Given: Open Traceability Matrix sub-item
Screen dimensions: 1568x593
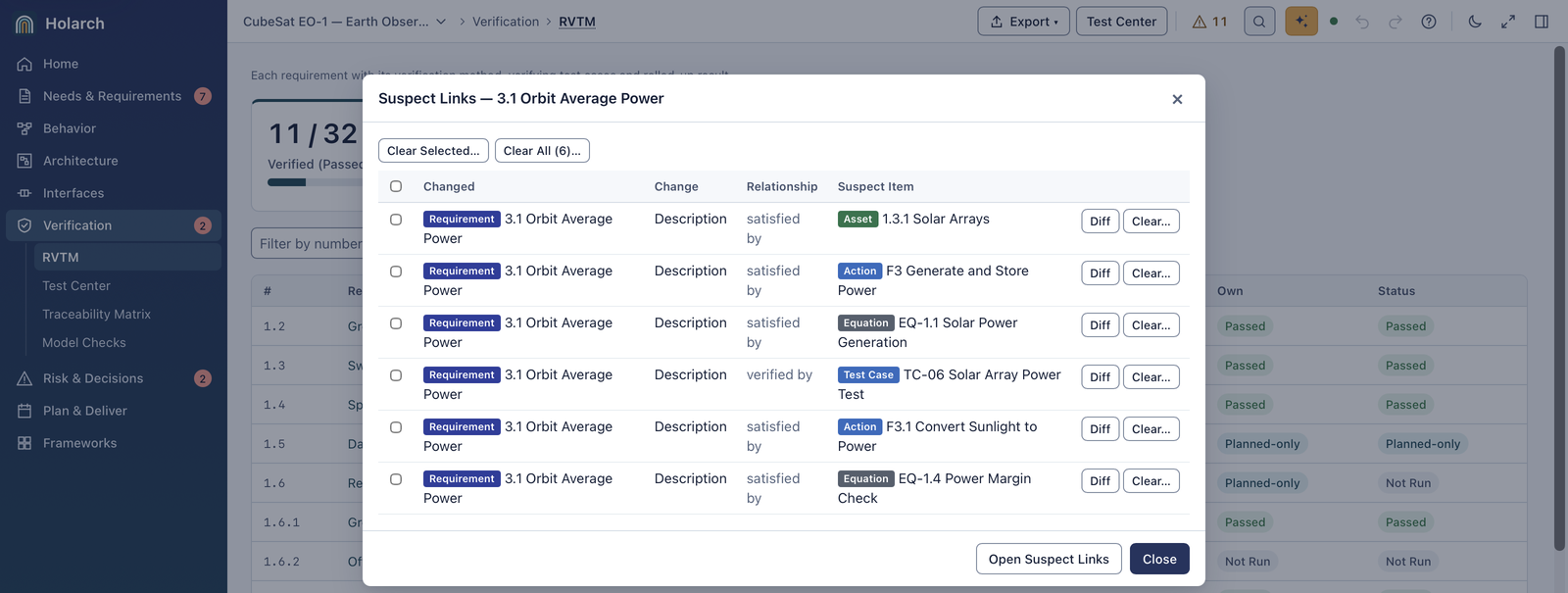Looking at the screenshot, I should pyautogui.click(x=96, y=314).
